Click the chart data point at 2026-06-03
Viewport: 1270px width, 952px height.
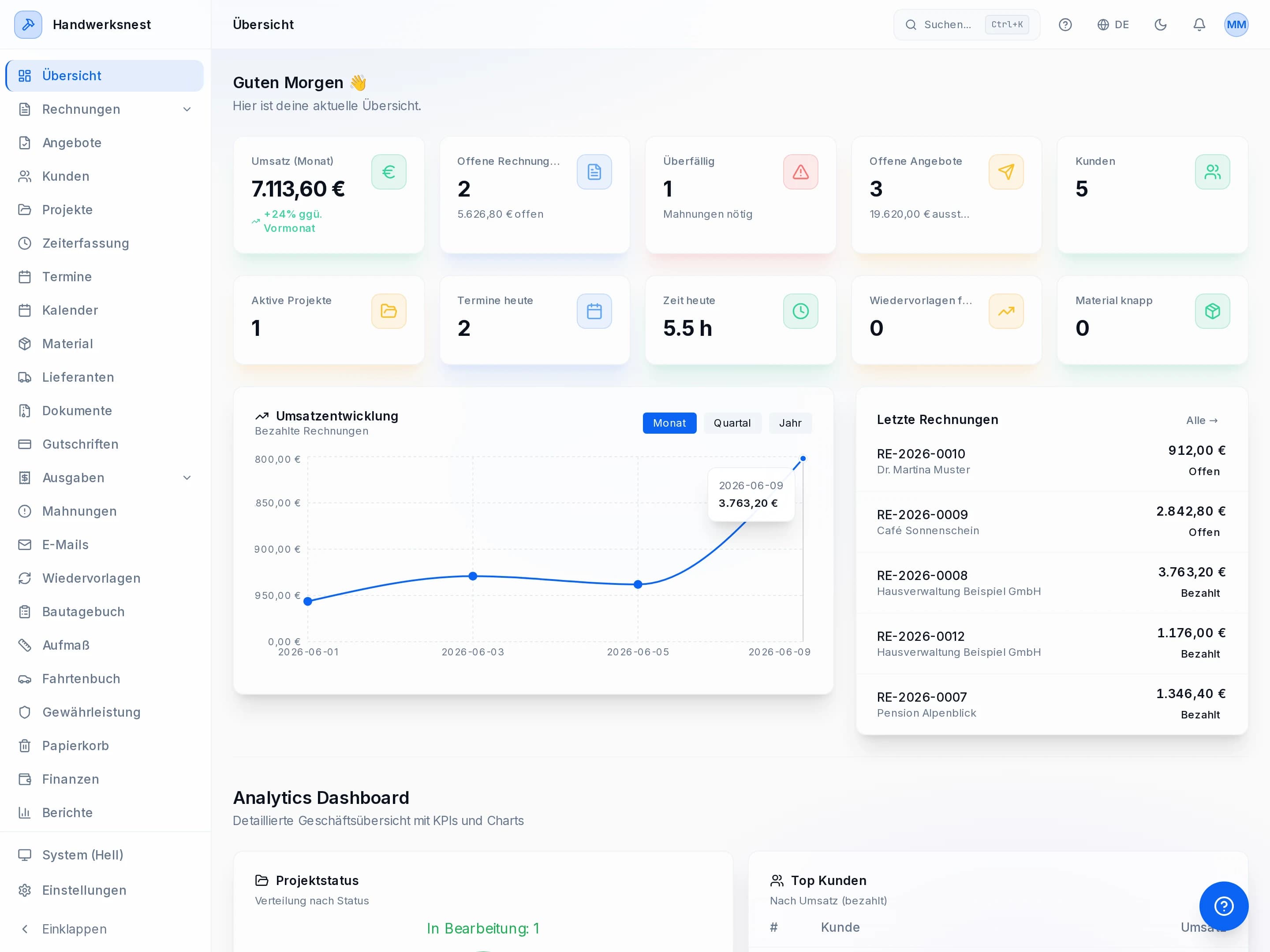click(x=473, y=576)
